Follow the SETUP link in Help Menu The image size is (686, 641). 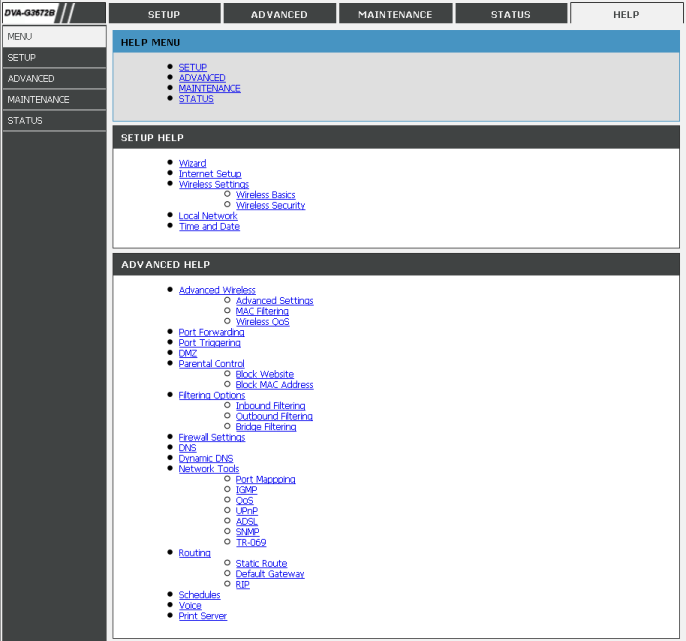coord(192,67)
